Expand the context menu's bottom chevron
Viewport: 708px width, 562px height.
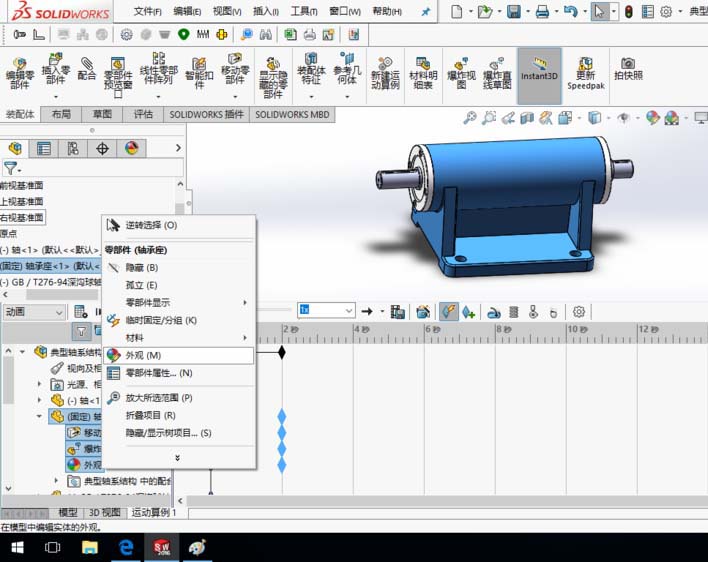coord(178,458)
